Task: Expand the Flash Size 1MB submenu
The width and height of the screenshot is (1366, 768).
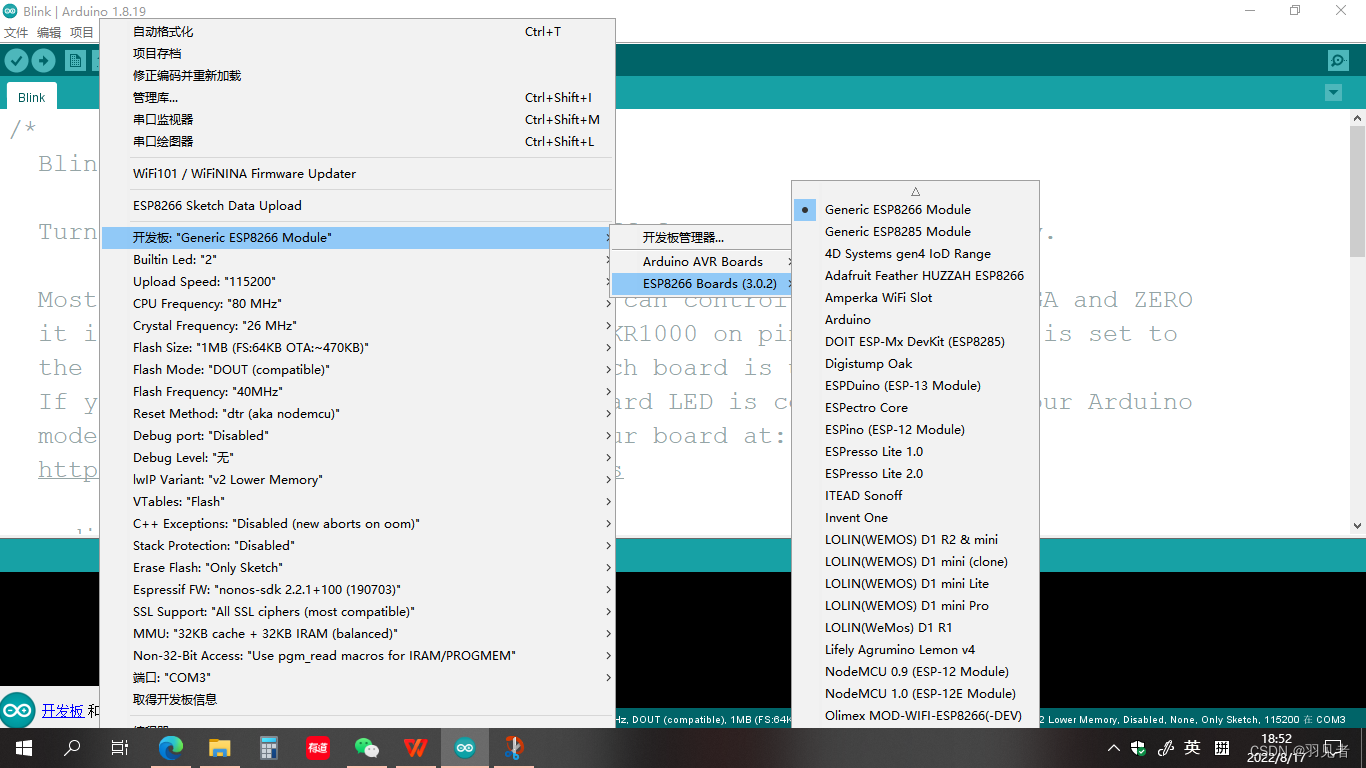Action: click(x=358, y=348)
